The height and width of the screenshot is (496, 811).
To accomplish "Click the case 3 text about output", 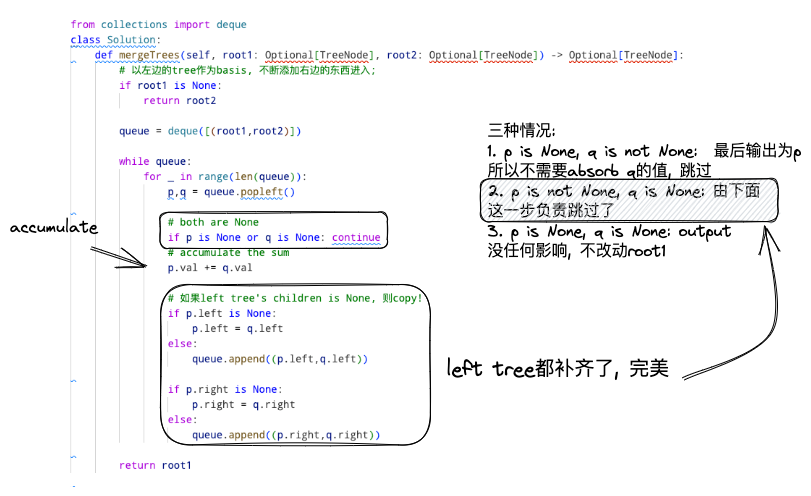I will coord(608,232).
